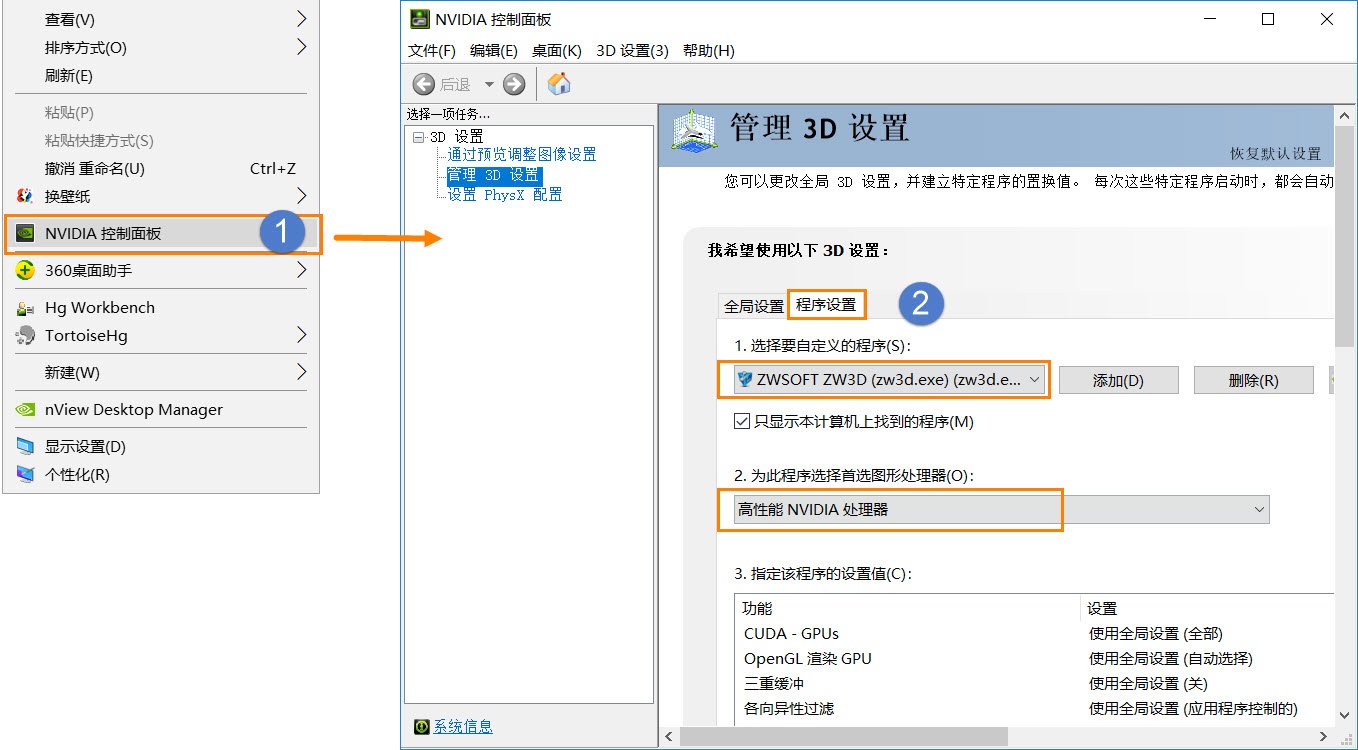Open the 帮助(H) menu
Image resolution: width=1358 pixels, height=750 pixels.
[709, 51]
